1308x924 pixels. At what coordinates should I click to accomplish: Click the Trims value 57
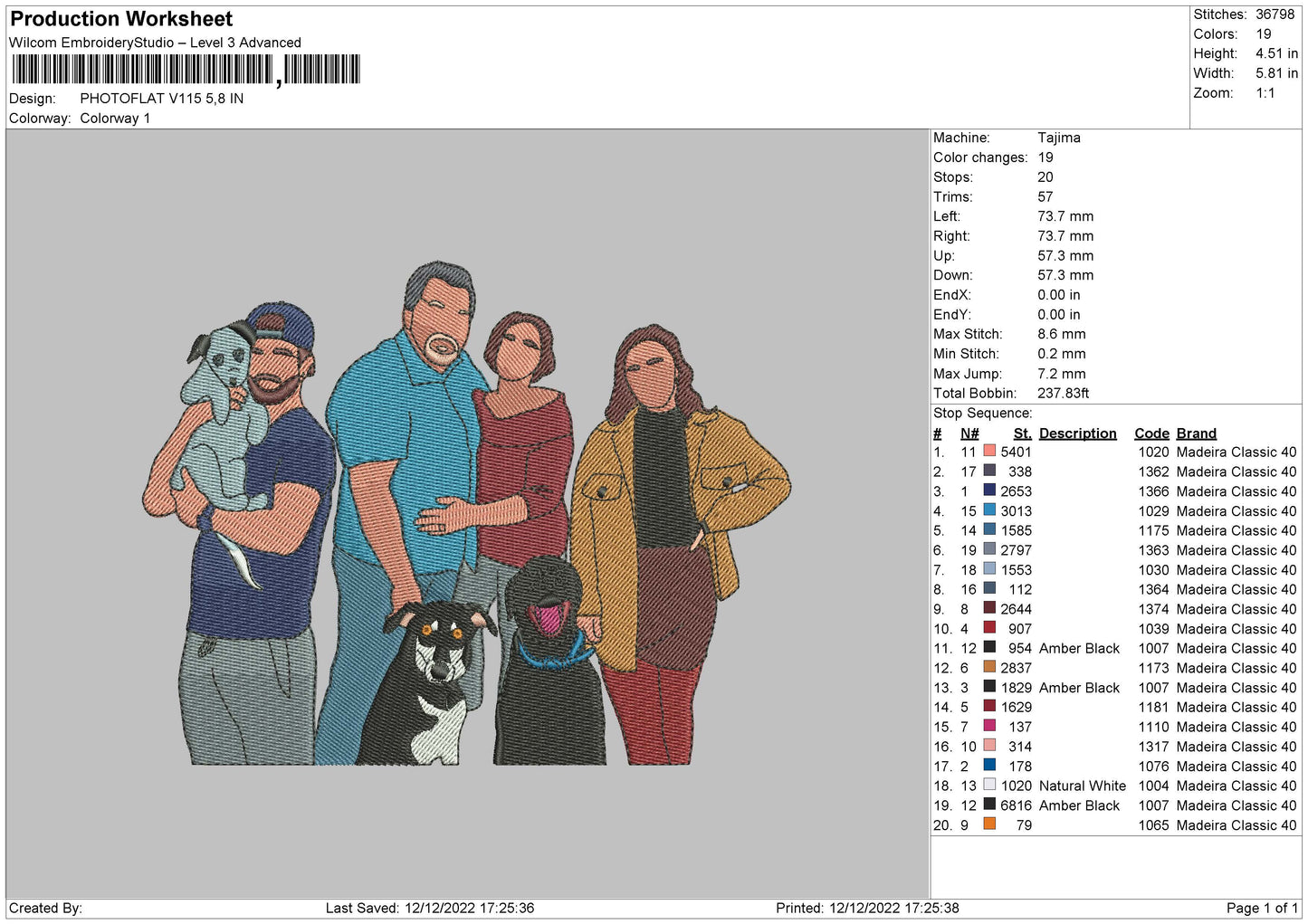pos(1045,197)
